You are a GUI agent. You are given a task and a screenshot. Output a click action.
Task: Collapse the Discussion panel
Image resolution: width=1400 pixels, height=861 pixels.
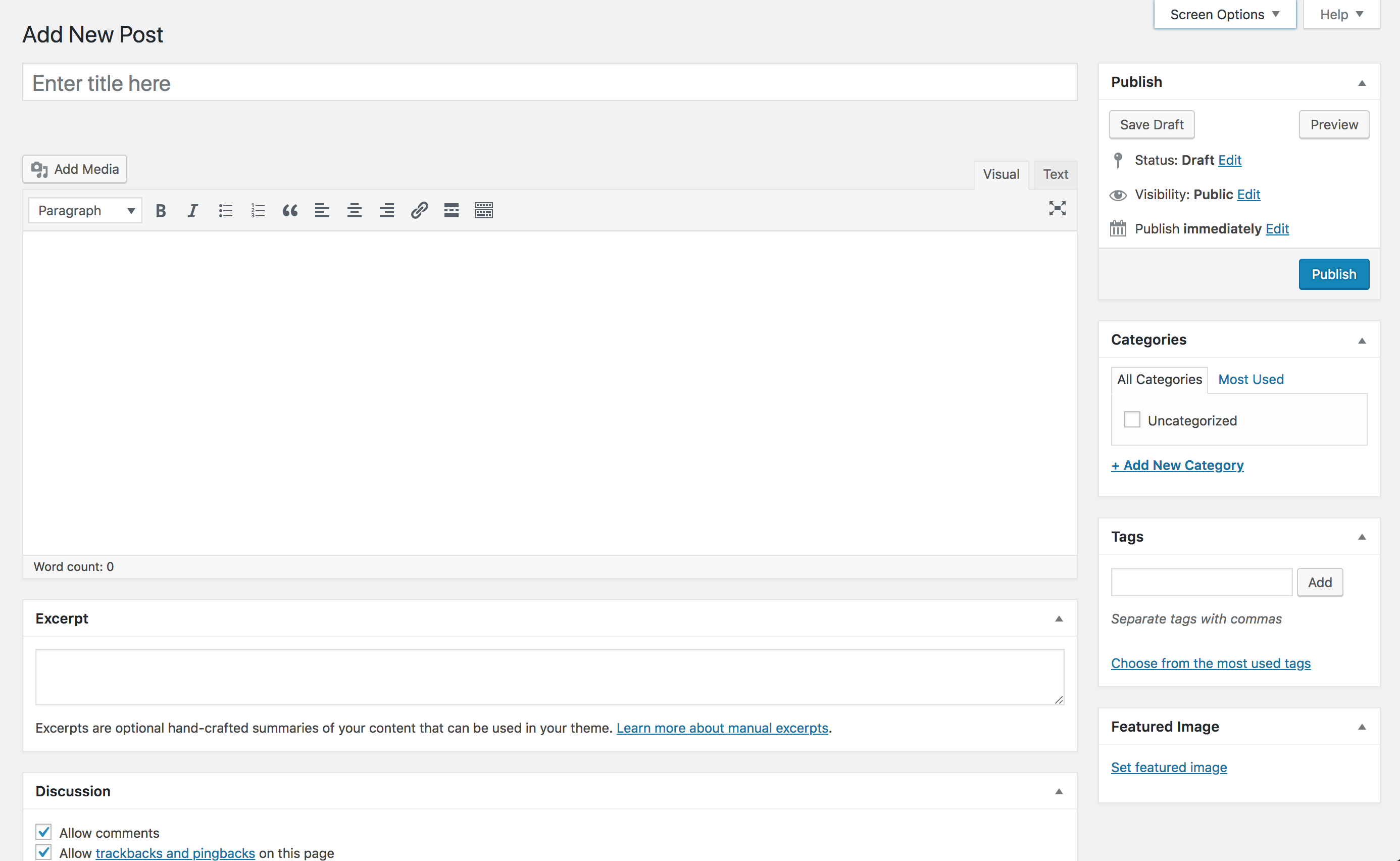(1058, 792)
